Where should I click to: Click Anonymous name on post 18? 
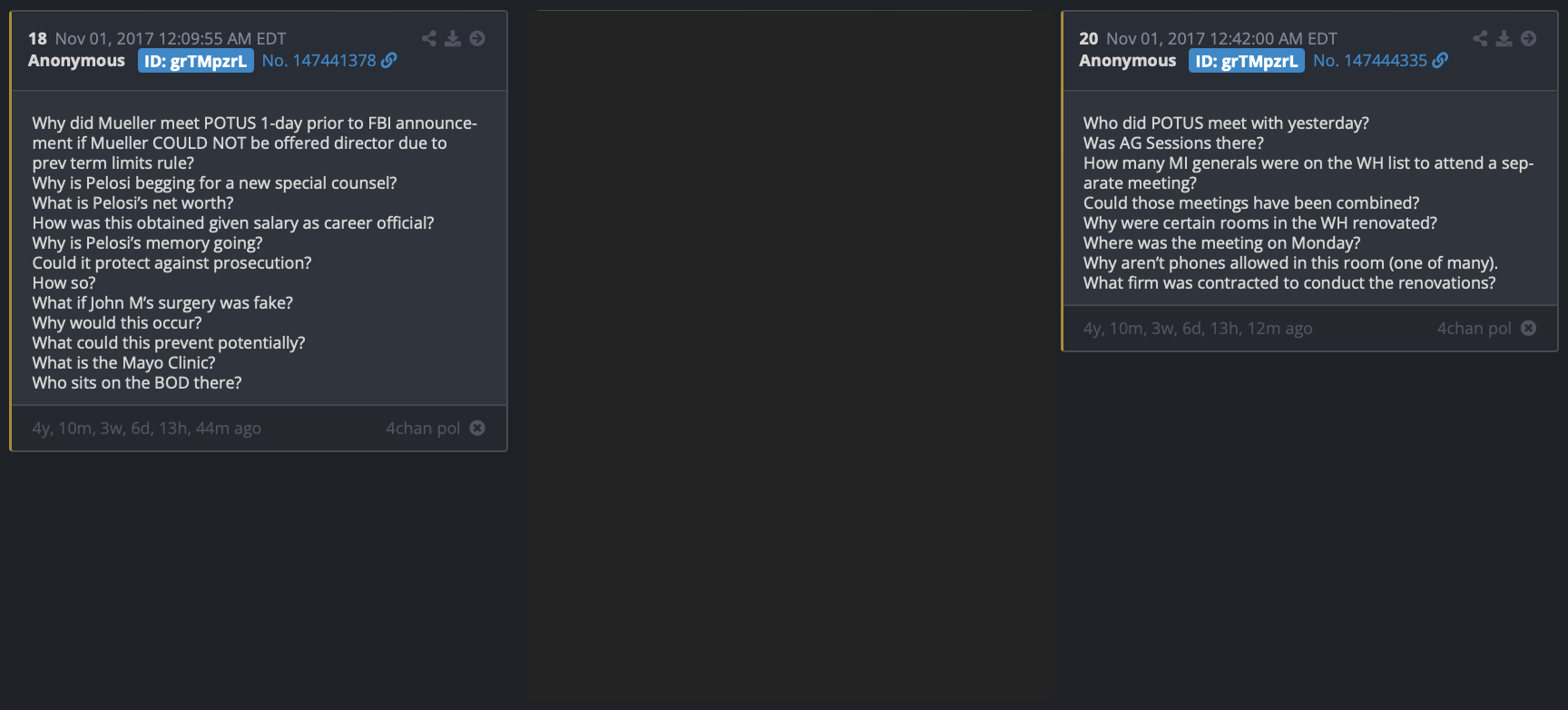pos(76,61)
